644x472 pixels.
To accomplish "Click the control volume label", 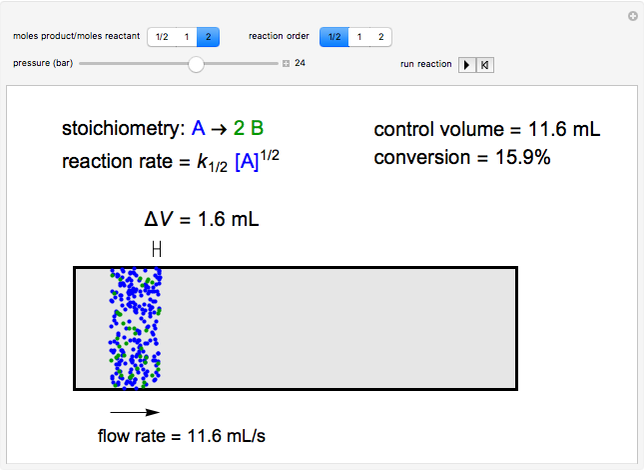I will pos(486,129).
